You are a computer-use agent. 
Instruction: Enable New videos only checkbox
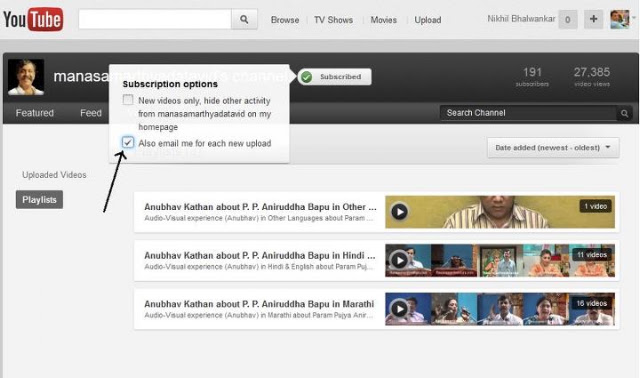[x=128, y=100]
